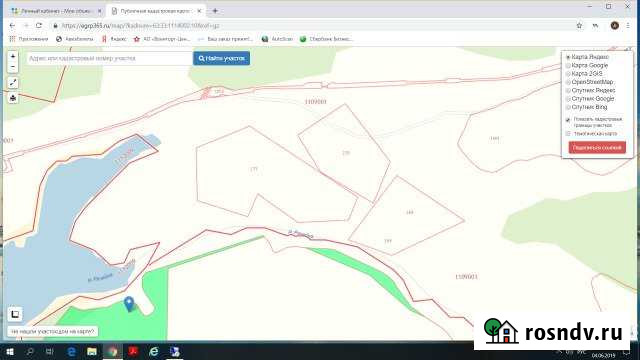The height and width of the screenshot is (360, 640).
Task: Open the АО bookmark with star icon
Action: pyautogui.click(x=162, y=39)
